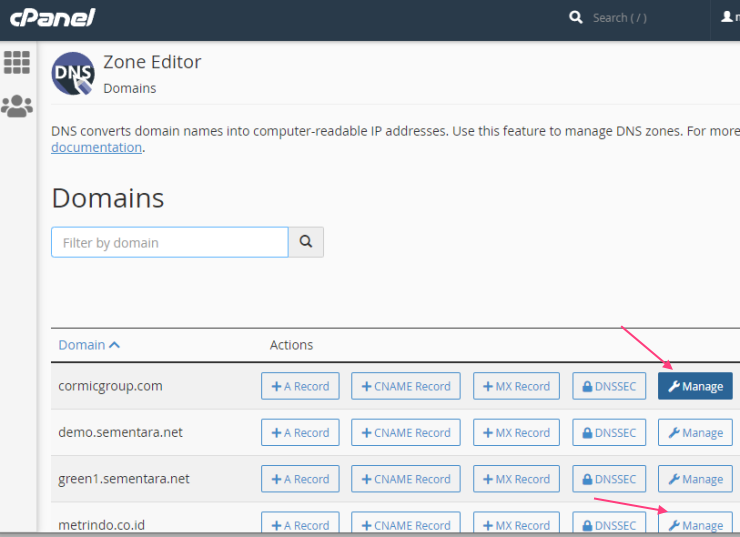Screen dimensions: 740x537
Task: Open the user manager sidebar icon
Action: pyautogui.click(x=17, y=106)
